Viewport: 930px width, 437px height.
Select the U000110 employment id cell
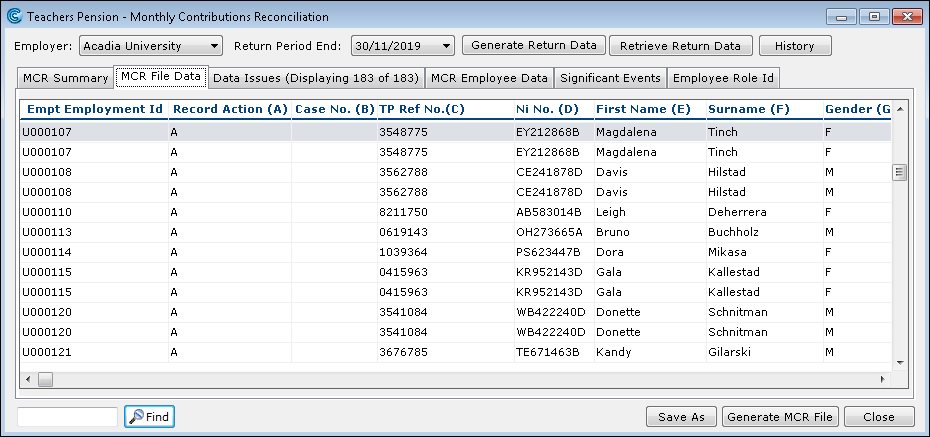(x=94, y=212)
